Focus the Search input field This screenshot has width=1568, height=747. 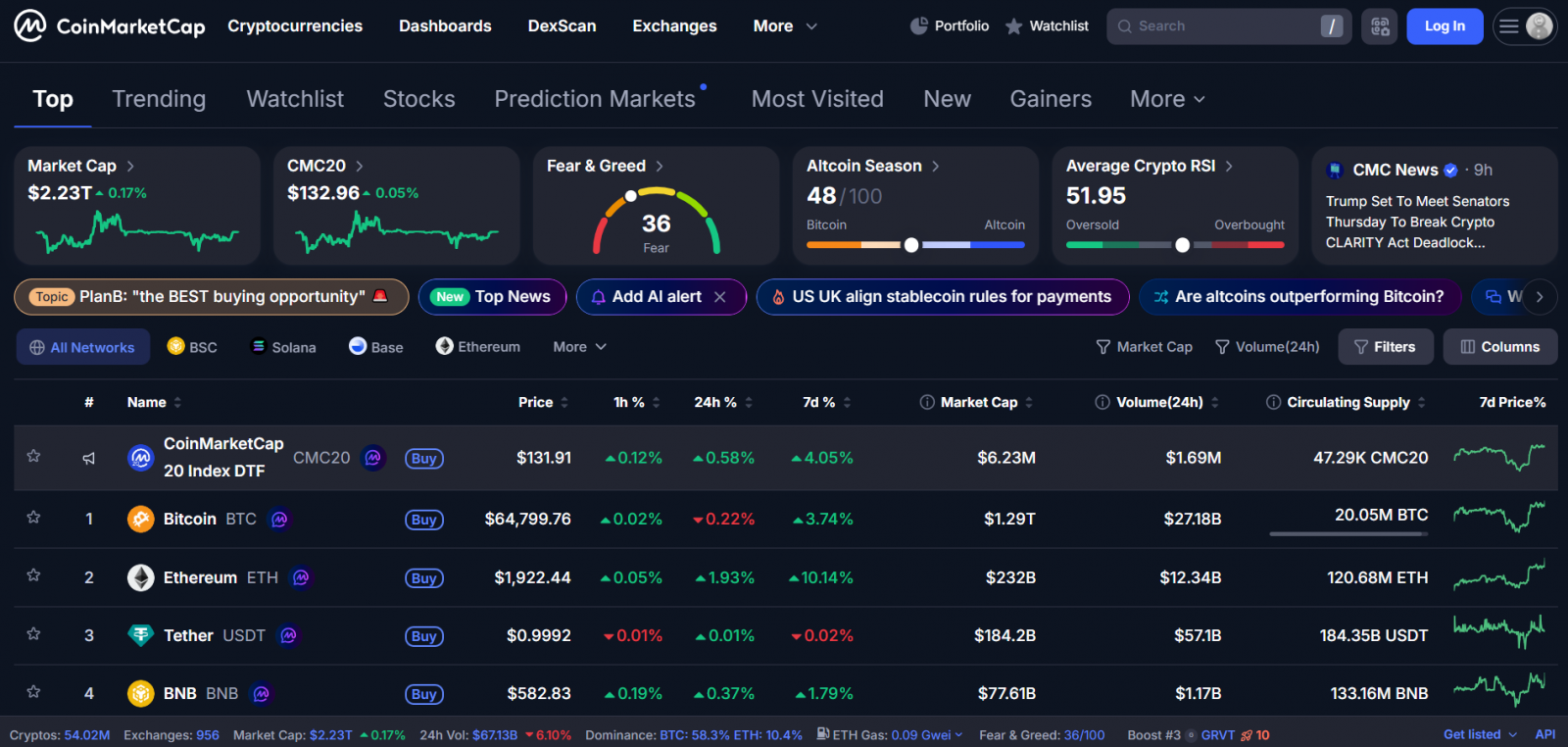click(x=1229, y=26)
